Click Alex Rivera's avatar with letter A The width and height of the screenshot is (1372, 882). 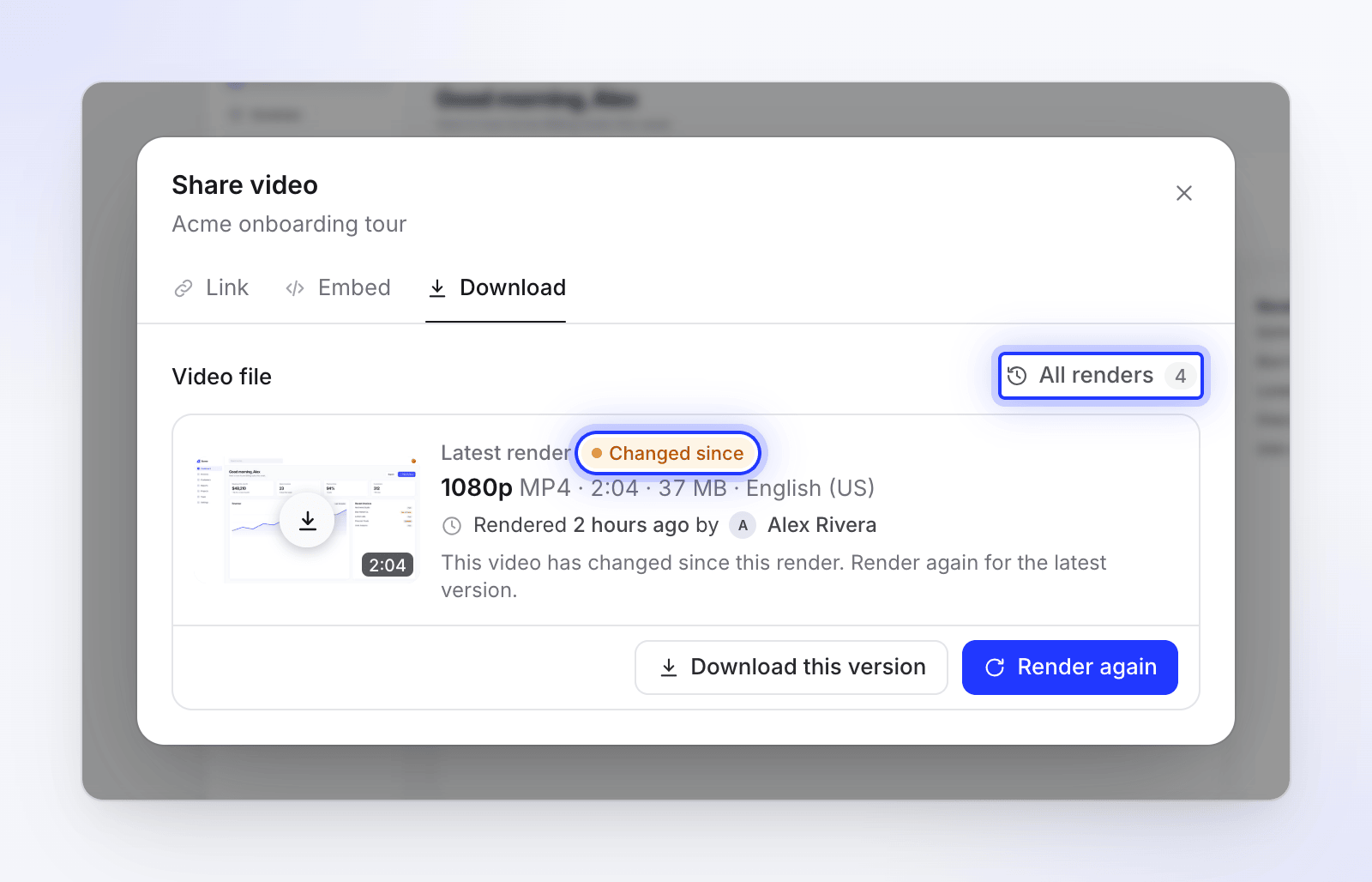point(743,525)
